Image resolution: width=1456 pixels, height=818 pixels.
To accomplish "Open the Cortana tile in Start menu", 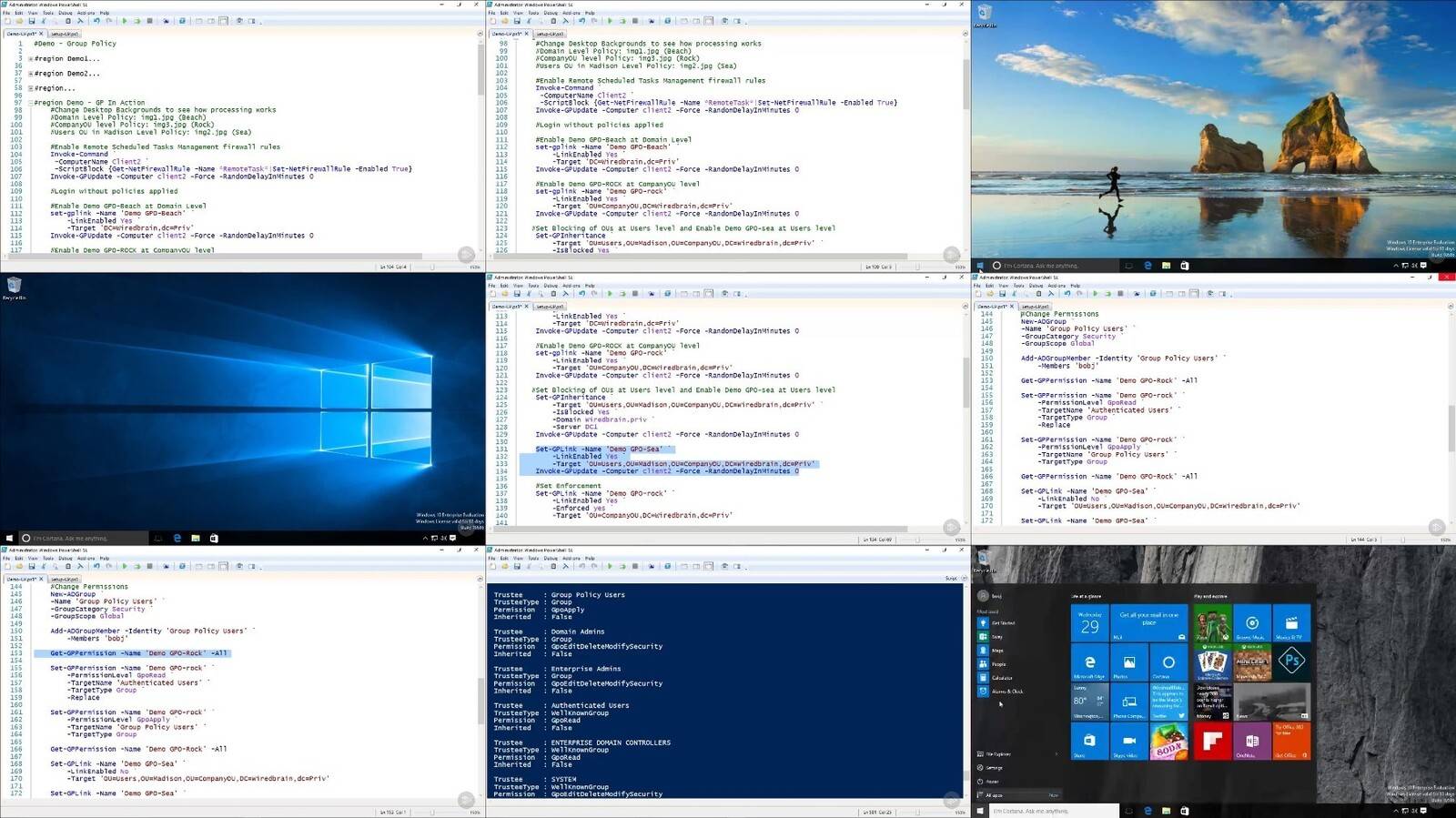I will [x=1168, y=663].
